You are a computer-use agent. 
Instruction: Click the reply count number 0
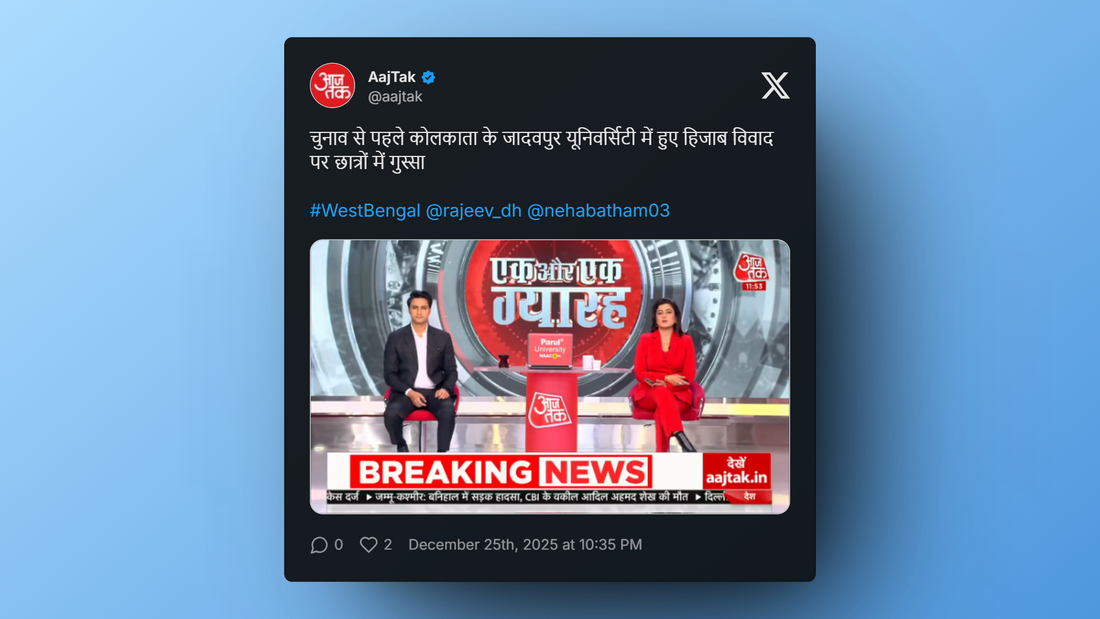(x=339, y=545)
